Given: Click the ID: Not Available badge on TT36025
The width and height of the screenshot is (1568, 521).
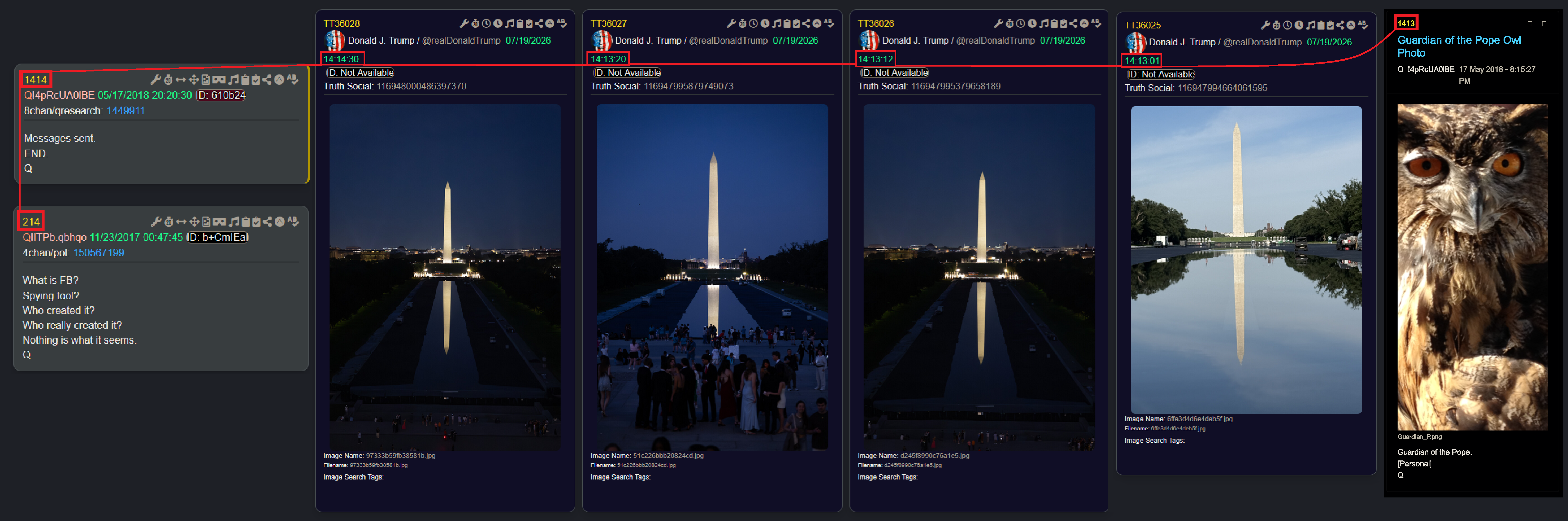Looking at the screenshot, I should pyautogui.click(x=1161, y=75).
